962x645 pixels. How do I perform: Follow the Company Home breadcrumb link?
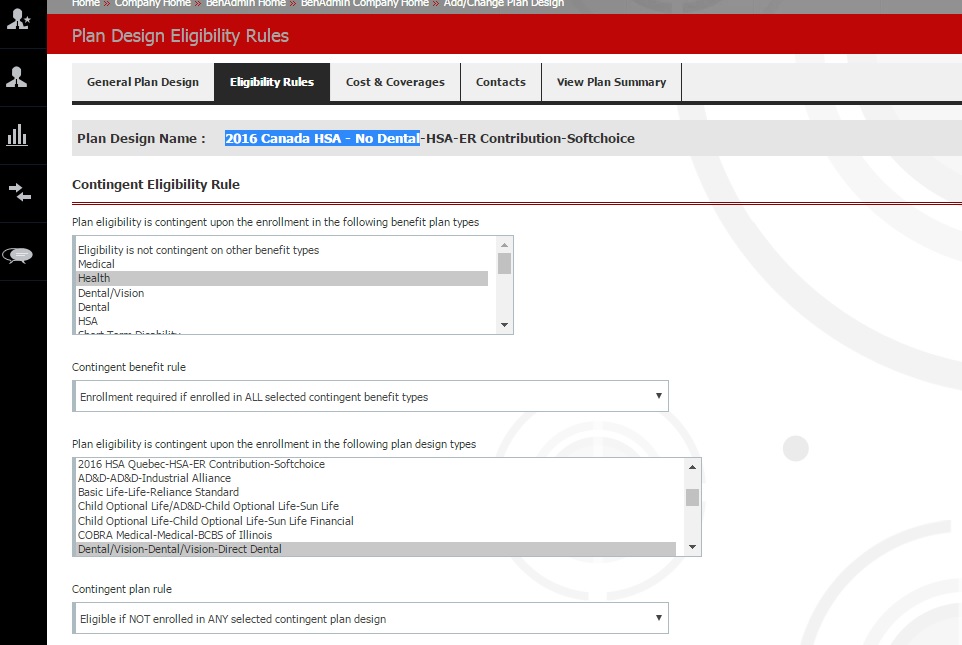(x=153, y=4)
